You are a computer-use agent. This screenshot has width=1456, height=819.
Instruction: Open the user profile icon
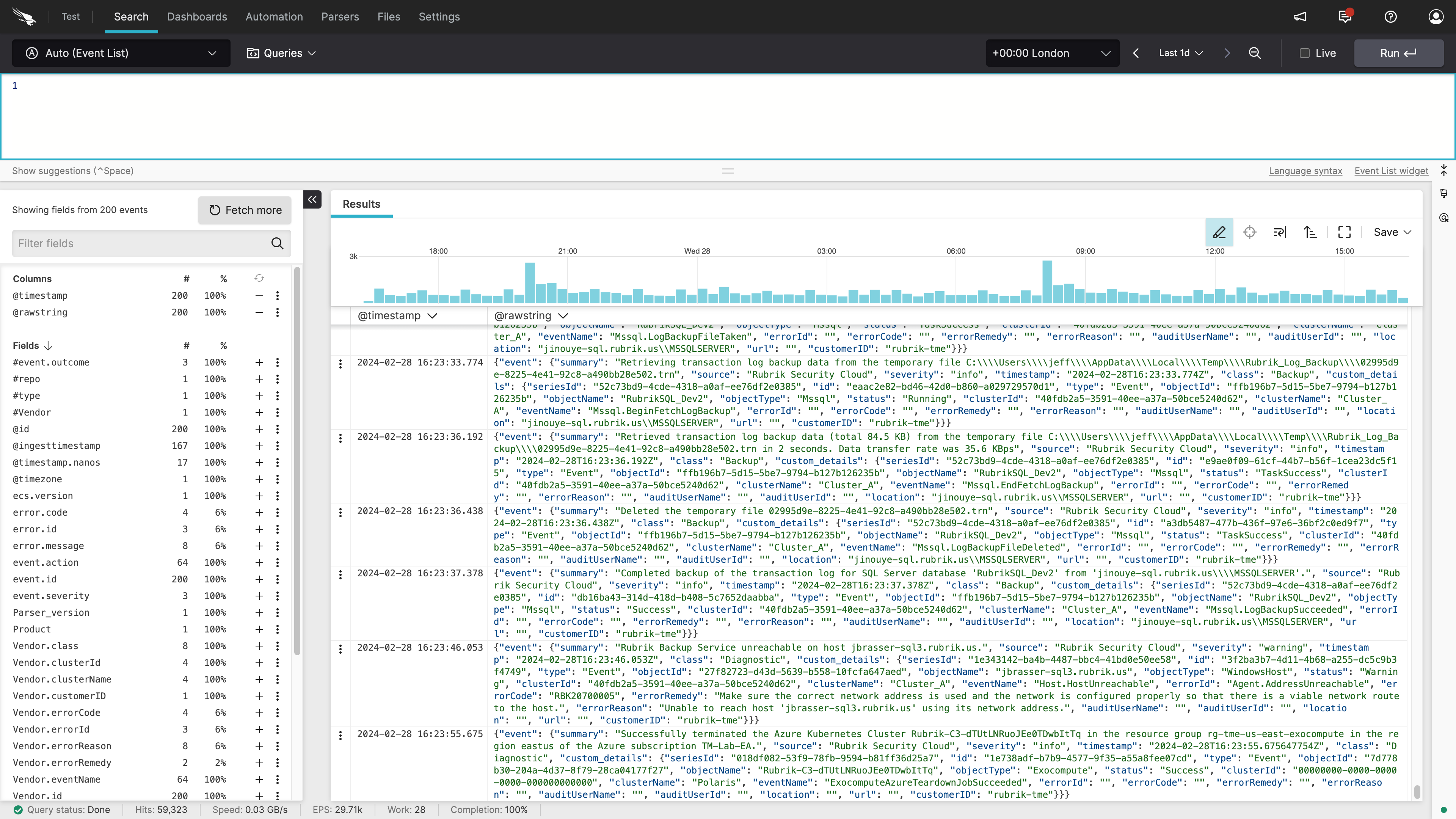pyautogui.click(x=1436, y=17)
